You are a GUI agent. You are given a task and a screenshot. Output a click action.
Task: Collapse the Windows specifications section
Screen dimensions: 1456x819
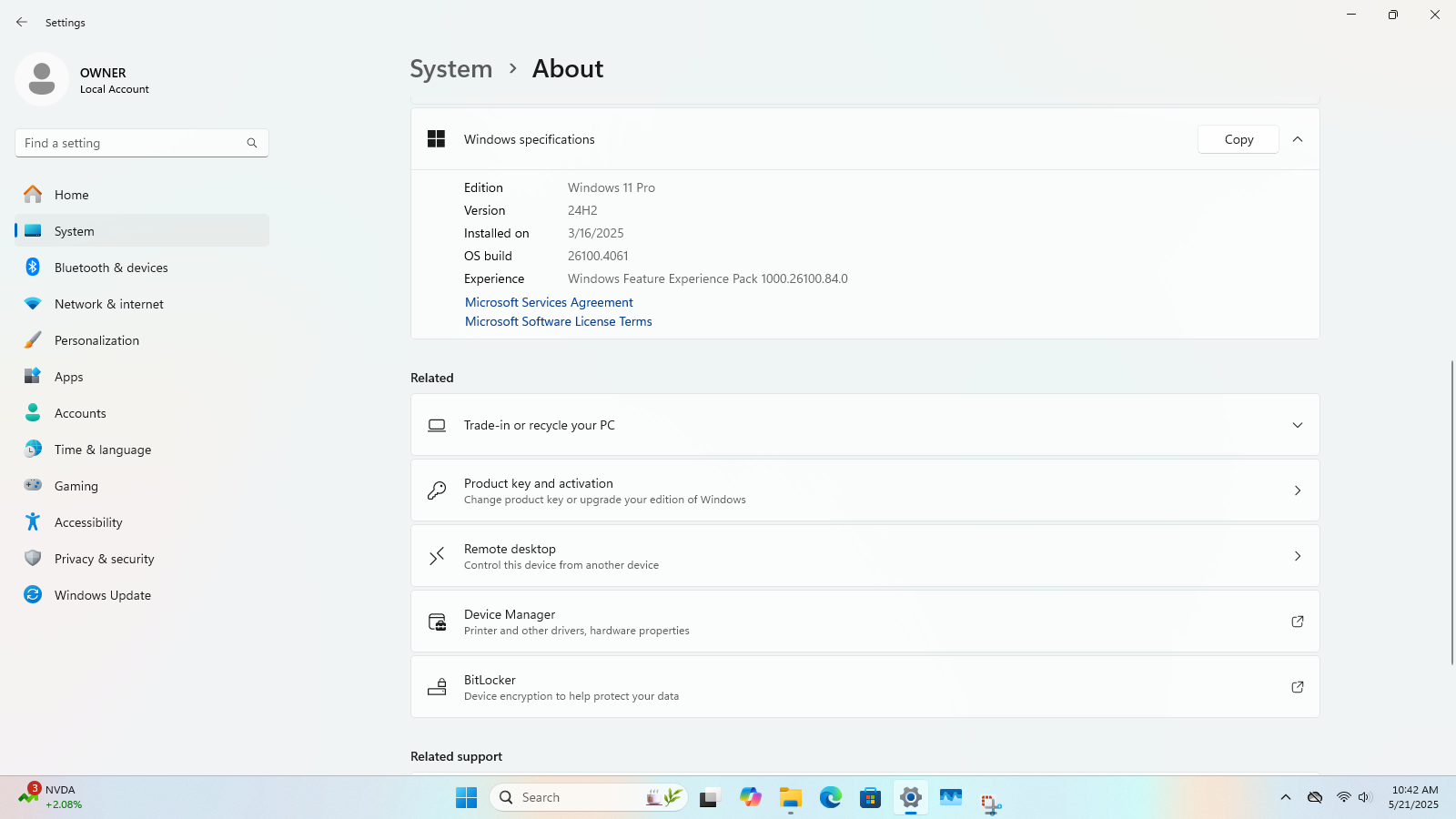tap(1298, 139)
